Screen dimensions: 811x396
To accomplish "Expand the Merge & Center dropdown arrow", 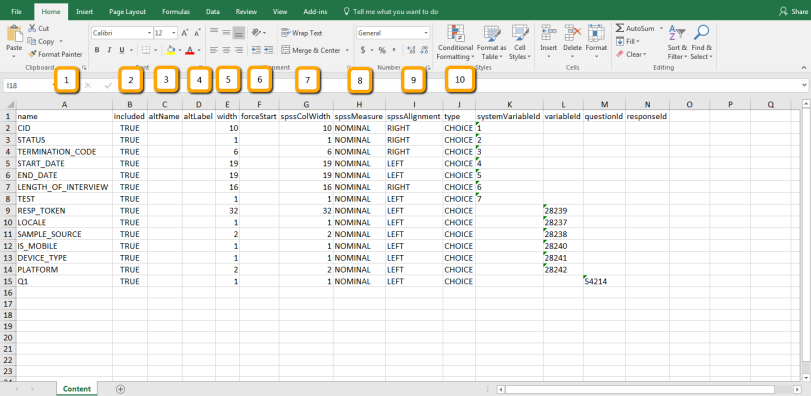I will pos(347,50).
